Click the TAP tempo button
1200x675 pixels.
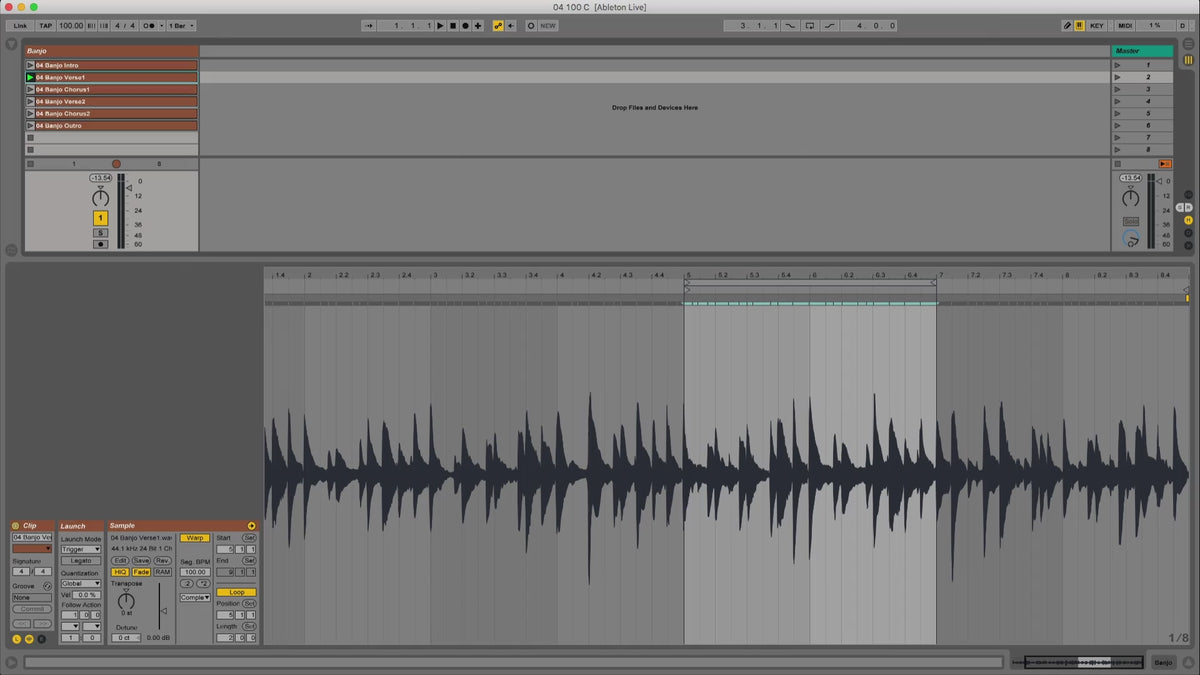pos(46,25)
